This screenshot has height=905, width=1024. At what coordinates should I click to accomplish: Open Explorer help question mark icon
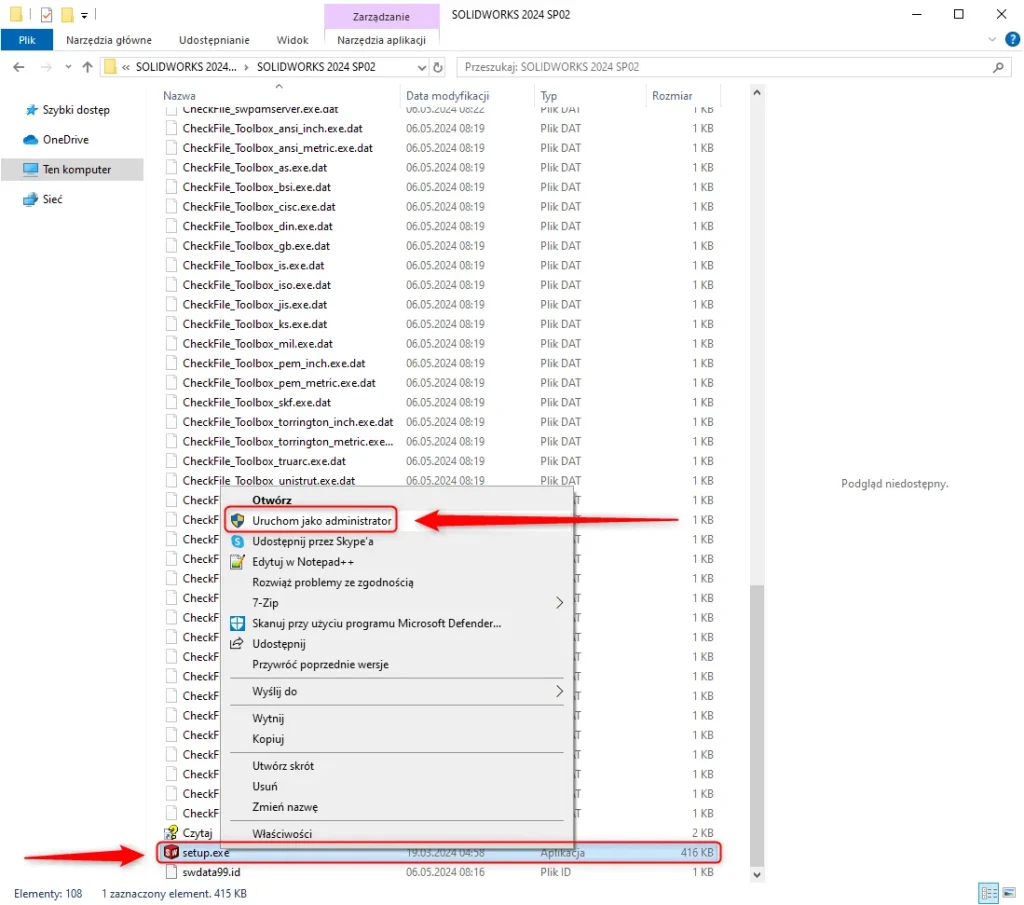pos(1012,39)
